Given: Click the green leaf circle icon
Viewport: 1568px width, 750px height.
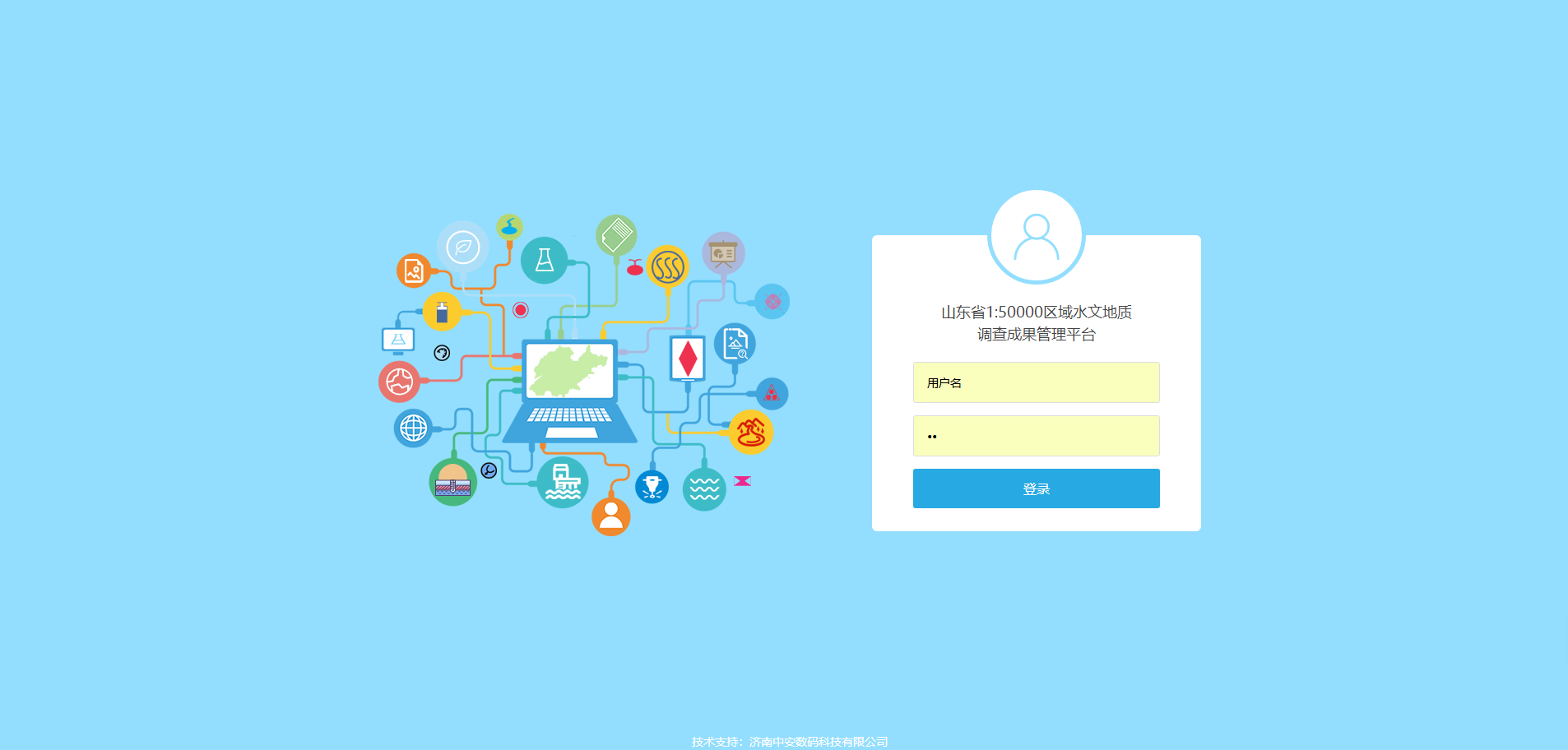Looking at the screenshot, I should tap(462, 246).
